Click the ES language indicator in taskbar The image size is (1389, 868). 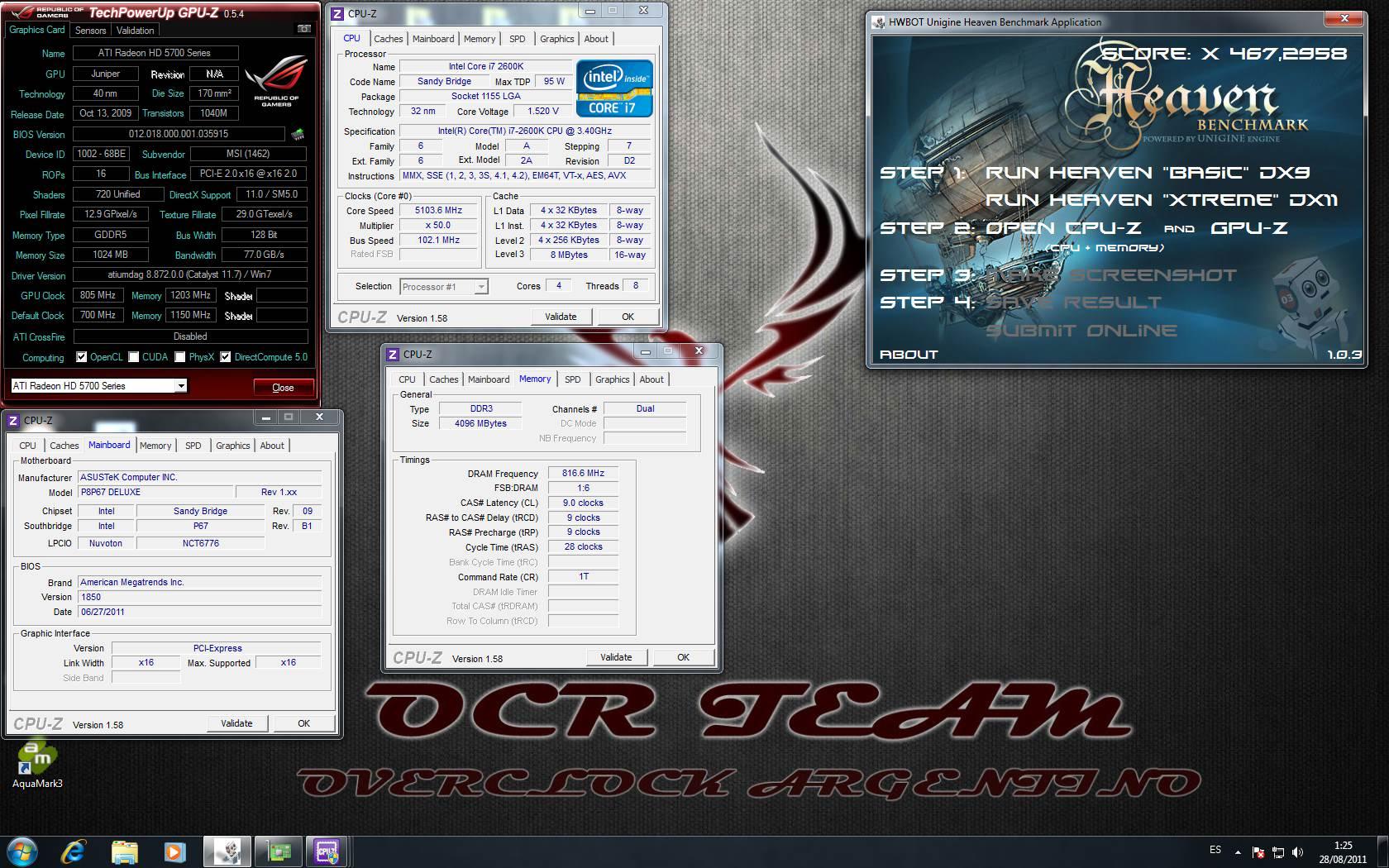(1215, 850)
